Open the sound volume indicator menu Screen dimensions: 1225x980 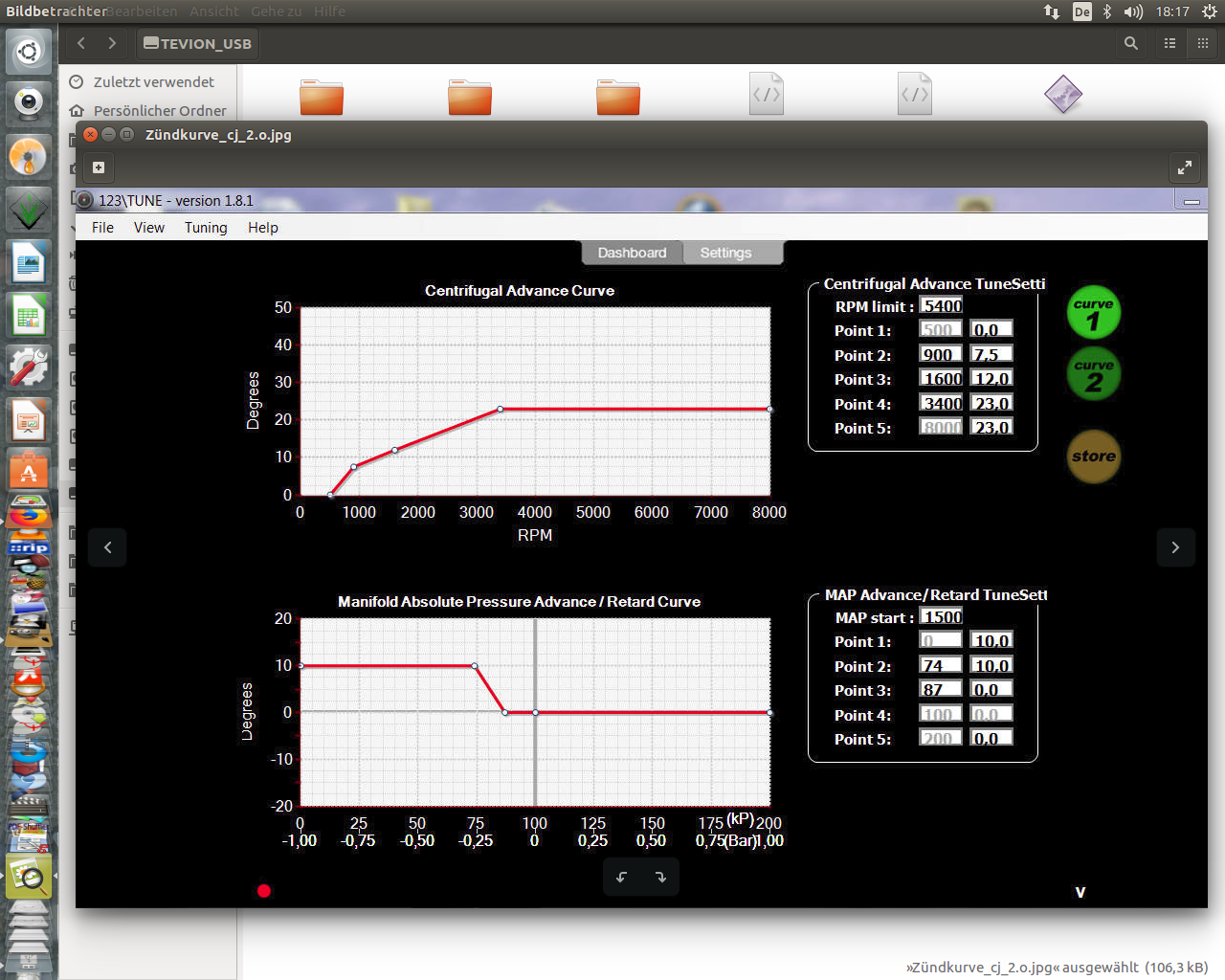[1133, 11]
